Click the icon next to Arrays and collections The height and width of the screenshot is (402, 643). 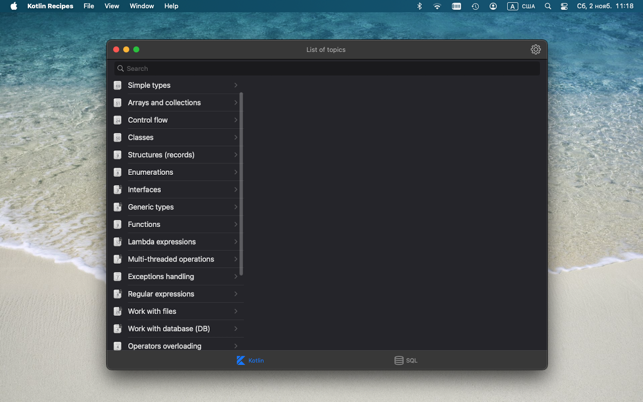pyautogui.click(x=118, y=103)
